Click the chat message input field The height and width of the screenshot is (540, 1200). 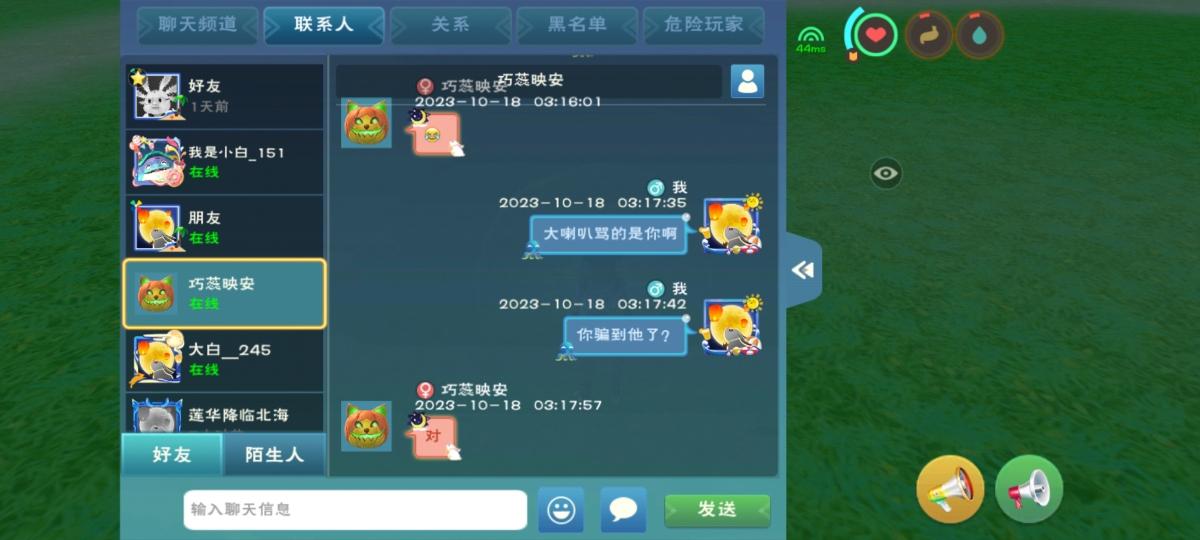coord(355,510)
